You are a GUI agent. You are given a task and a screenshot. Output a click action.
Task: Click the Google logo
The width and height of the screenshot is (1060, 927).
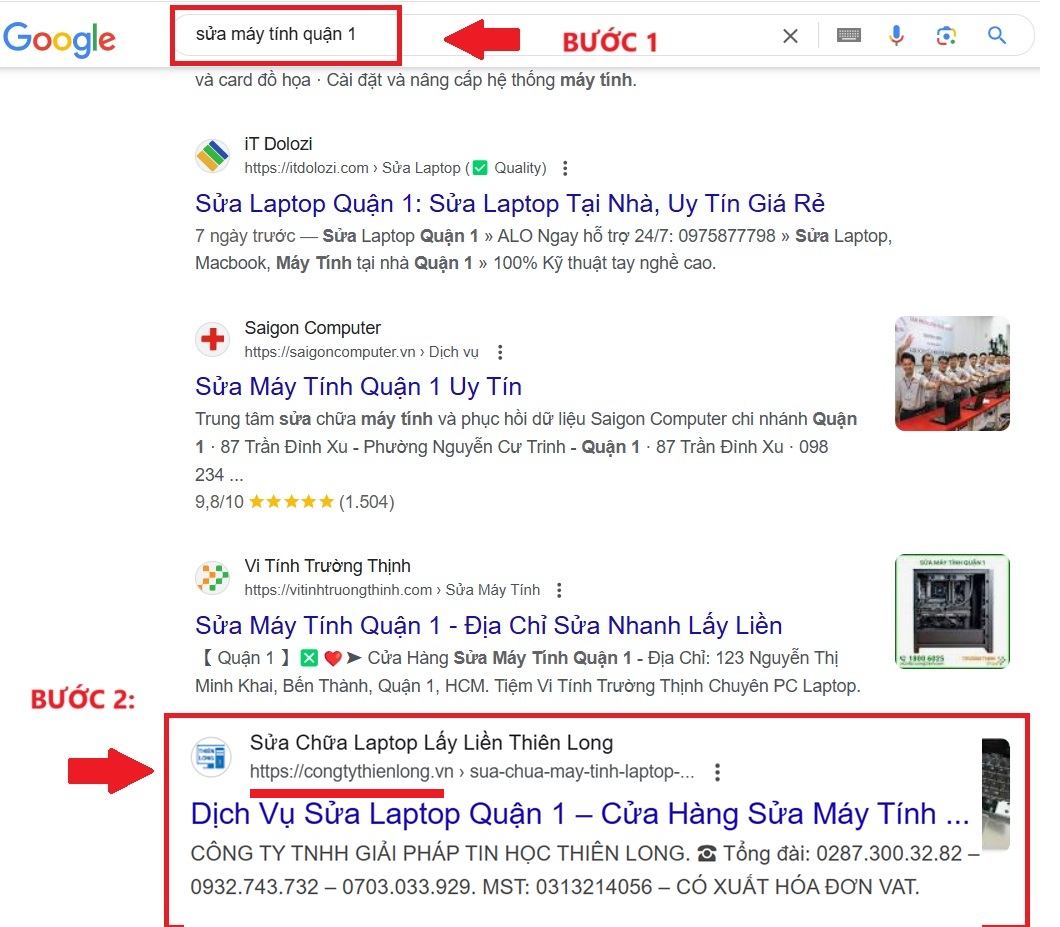[60, 37]
